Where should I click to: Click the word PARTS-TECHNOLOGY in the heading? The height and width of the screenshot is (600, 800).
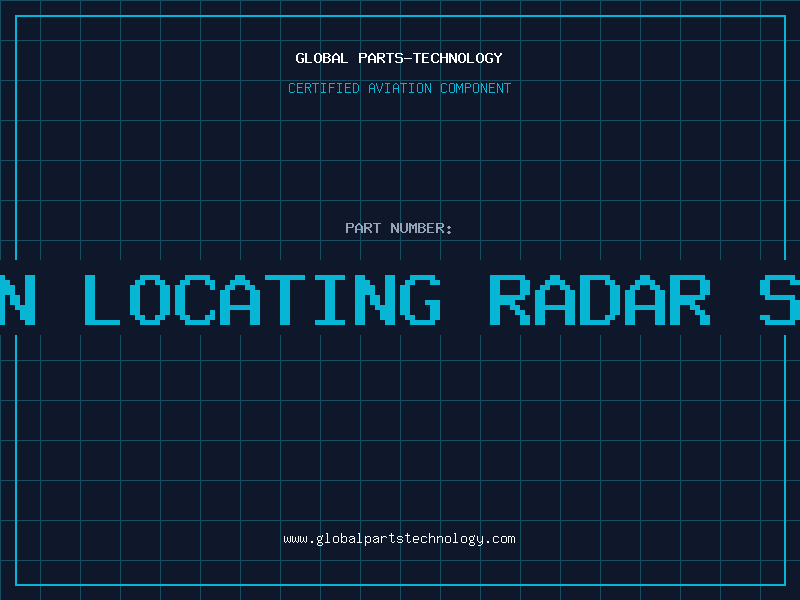tap(430, 58)
